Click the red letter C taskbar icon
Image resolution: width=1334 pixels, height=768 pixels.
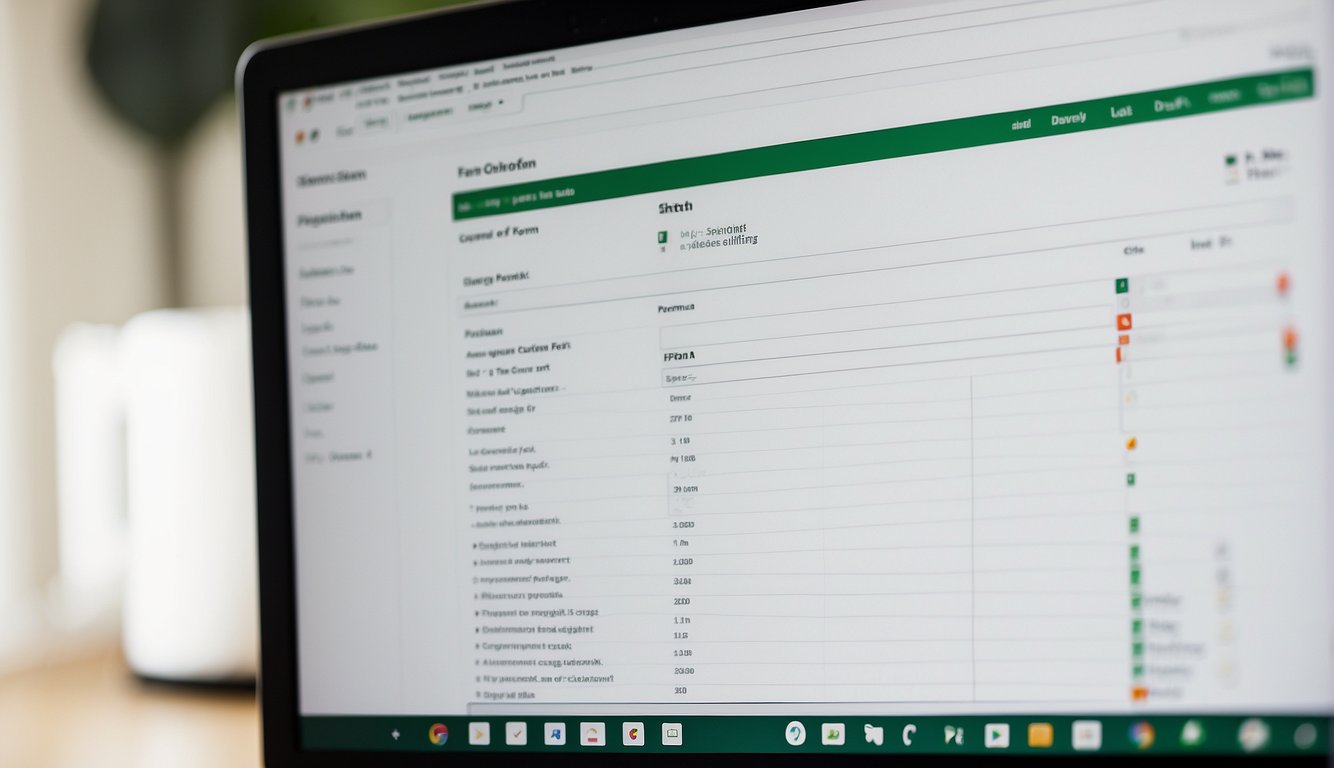(632, 735)
